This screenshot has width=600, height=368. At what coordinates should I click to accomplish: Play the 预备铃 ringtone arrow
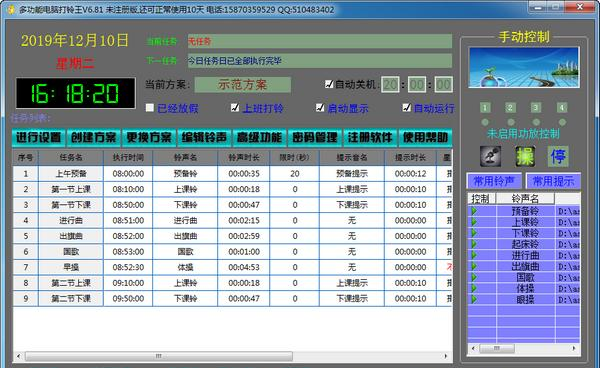pyautogui.click(x=474, y=211)
